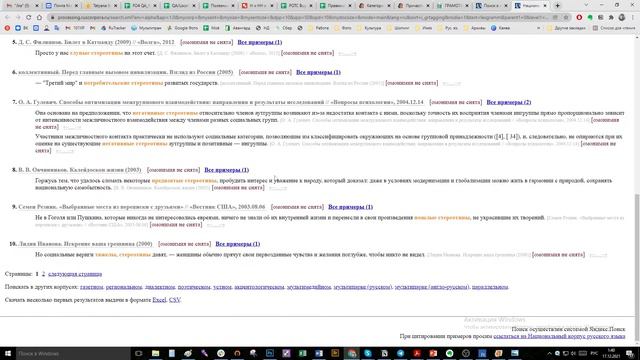The width and height of the screenshot is (640, 360).
Task: Open the notification center icon
Action: pyautogui.click(x=631, y=353)
